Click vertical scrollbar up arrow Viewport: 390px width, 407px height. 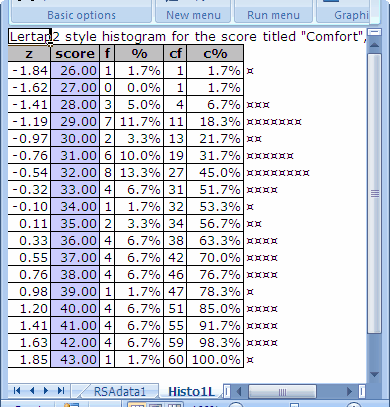click(x=374, y=44)
